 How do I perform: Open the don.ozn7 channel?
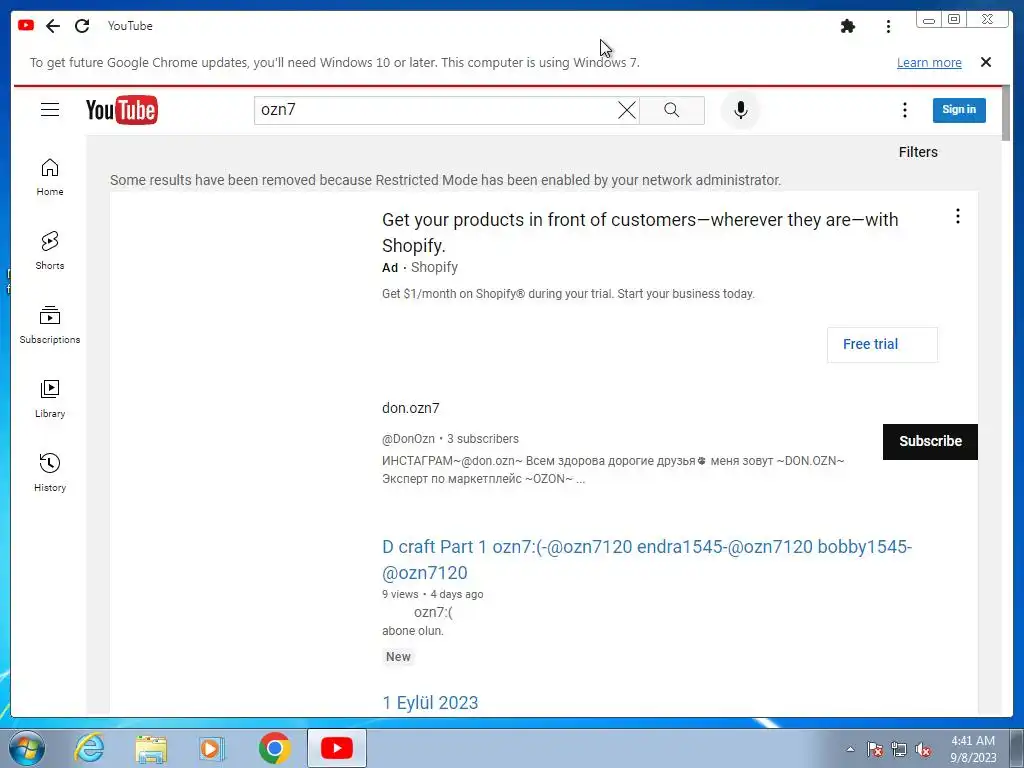[x=411, y=408]
